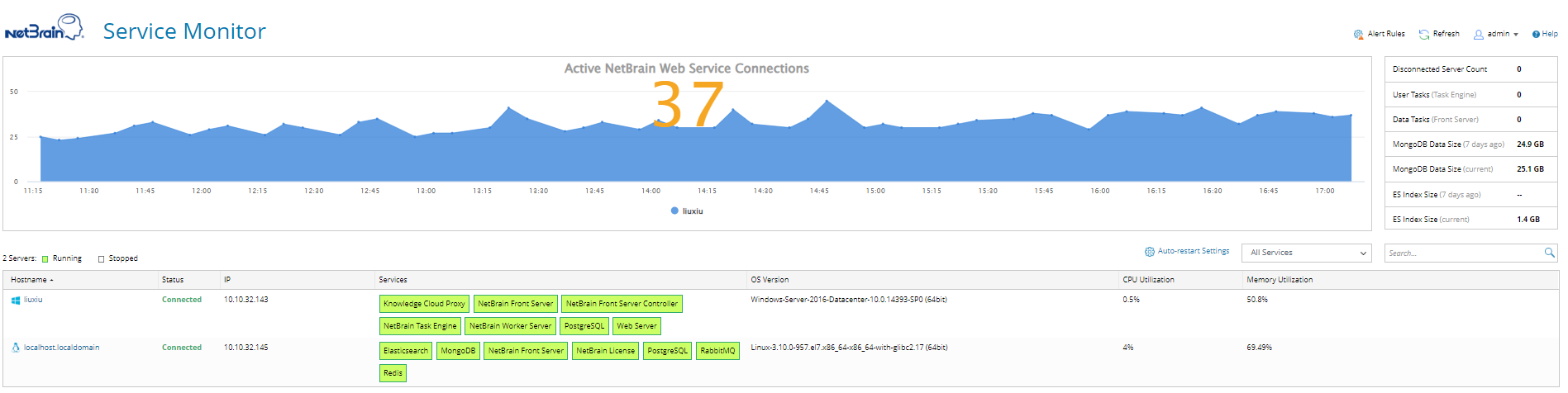Toggle the Stopped servers filter box
The width and height of the screenshot is (1568, 393).
[102, 259]
